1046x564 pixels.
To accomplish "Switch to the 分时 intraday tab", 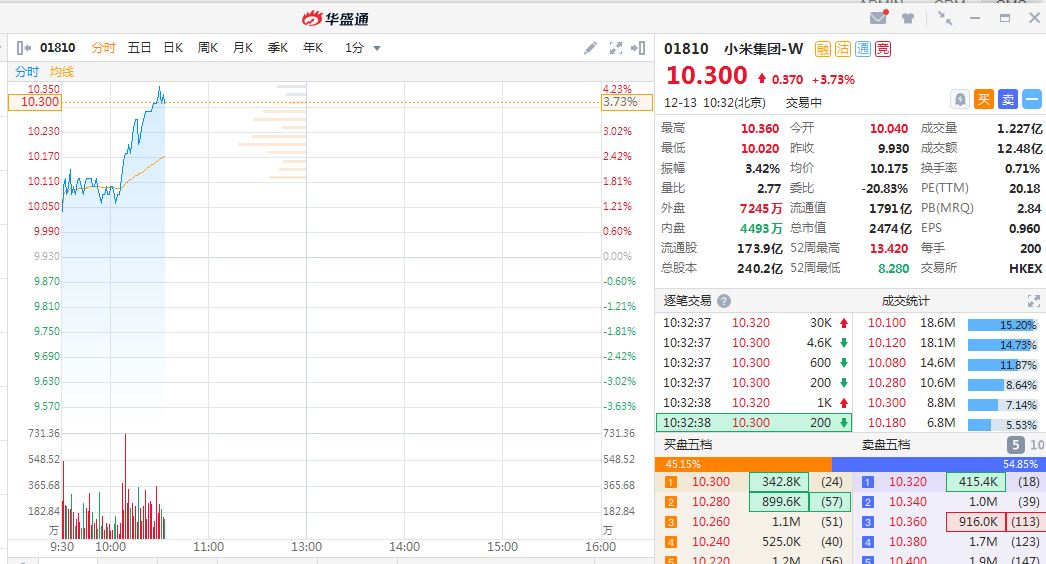I will (103, 47).
